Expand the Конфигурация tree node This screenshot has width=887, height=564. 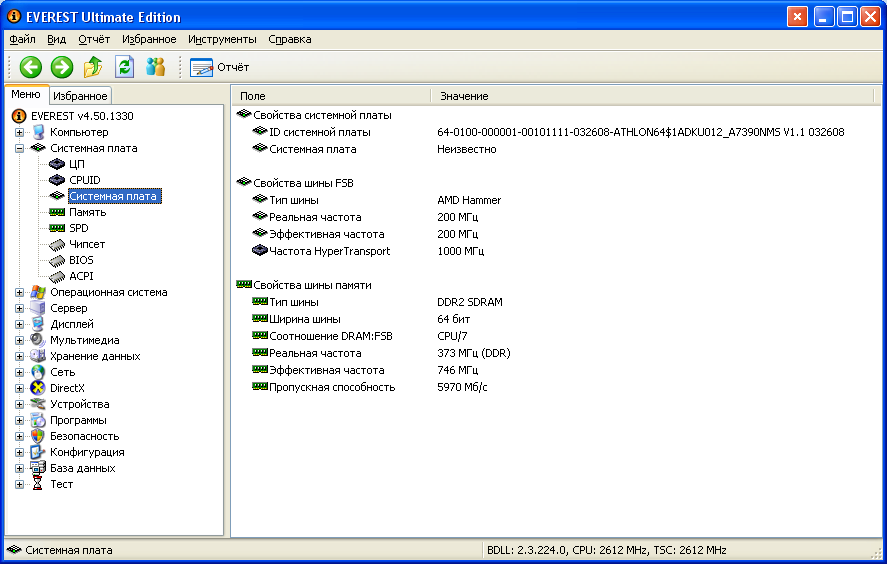(x=19, y=453)
